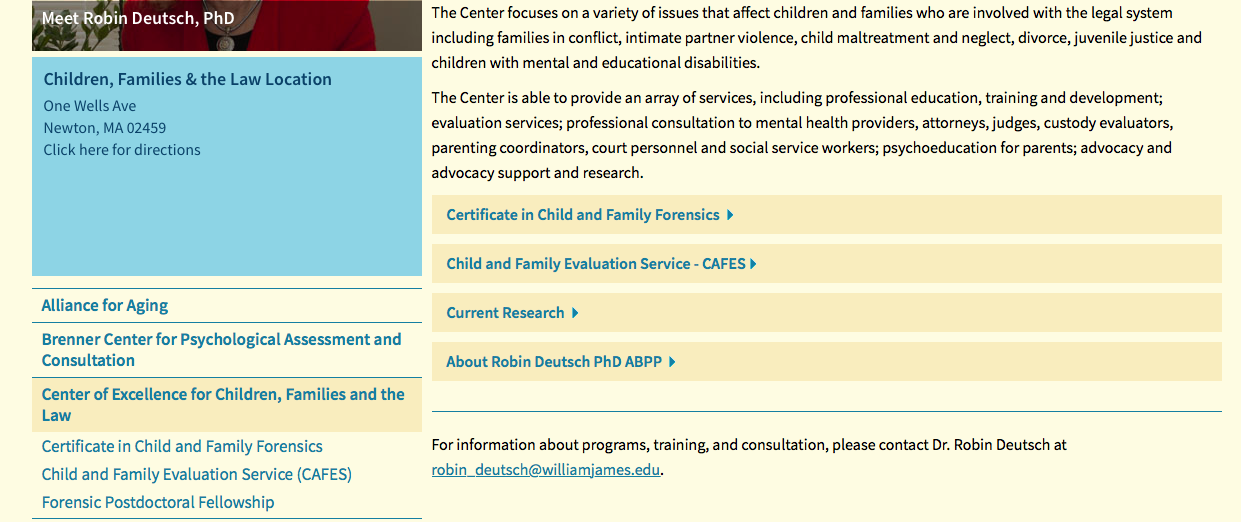Screen dimensions: 1241x522
Task: Click the robin_deutsch@williamjames.edu email link
Action: pyautogui.click(x=545, y=469)
